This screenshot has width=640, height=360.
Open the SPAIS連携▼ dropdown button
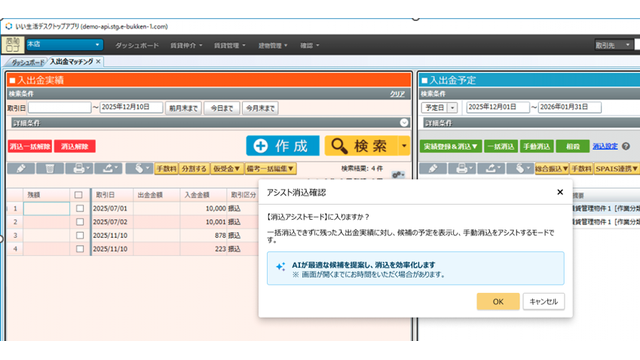tap(616, 169)
